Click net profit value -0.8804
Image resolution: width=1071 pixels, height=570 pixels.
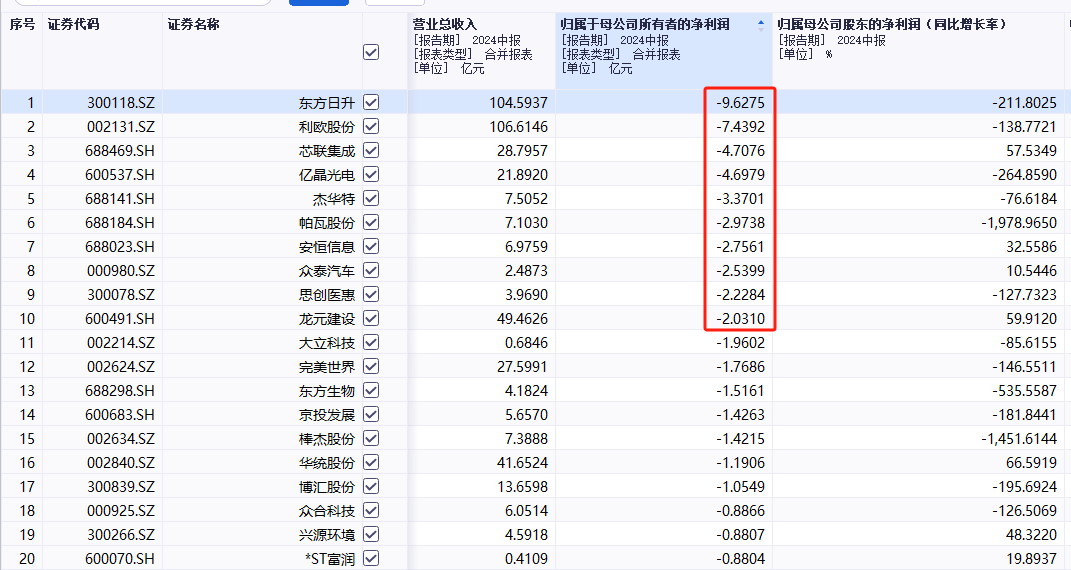(x=740, y=558)
